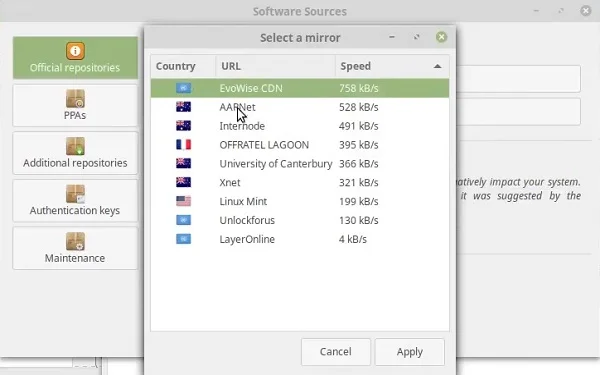Image resolution: width=600 pixels, height=375 pixels.
Task: Click the 4 kB/s speed value
Action: (x=353, y=239)
